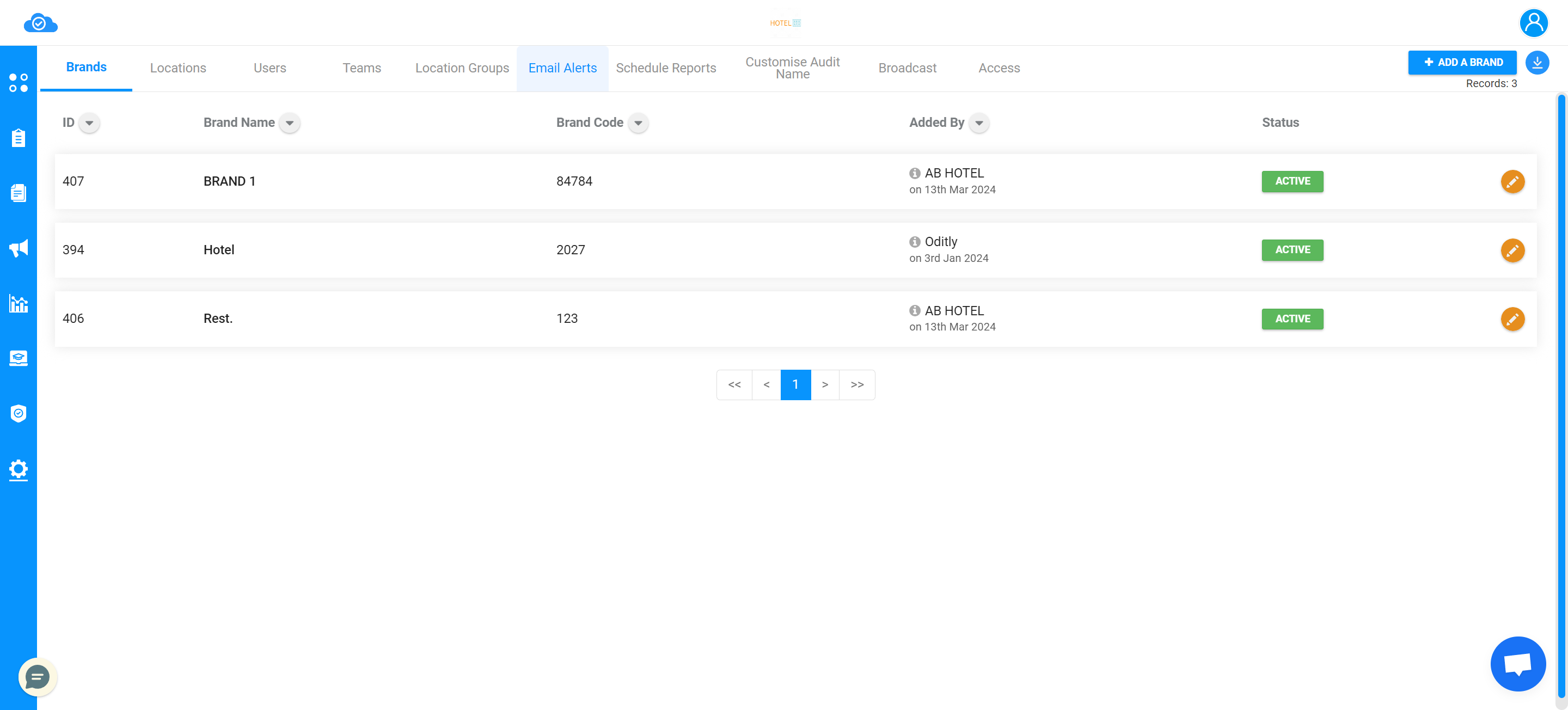
Task: Switch to the Locations tab
Action: (x=179, y=68)
